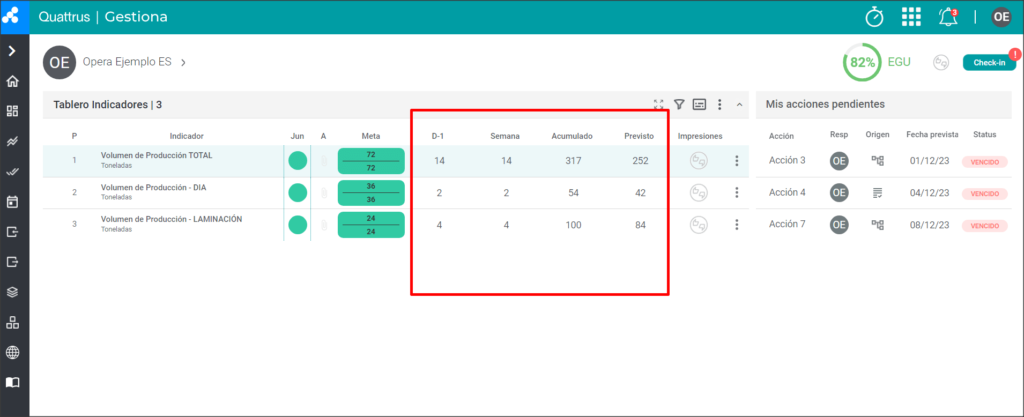Open the org hierarchy sidebar icon
This screenshot has height=417, width=1024.
(x=12, y=322)
